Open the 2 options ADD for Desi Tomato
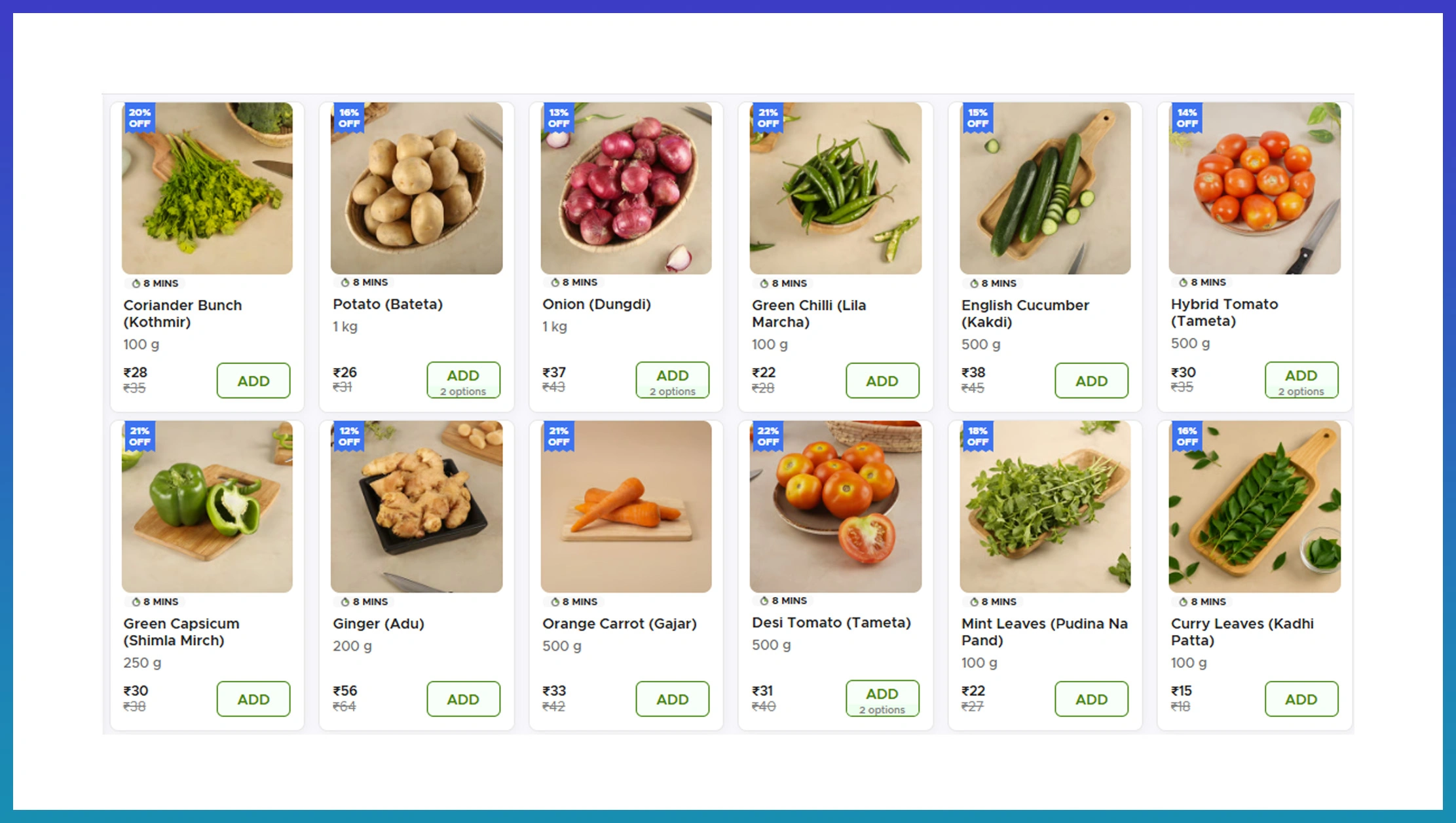This screenshot has height=823, width=1456. coord(882,699)
